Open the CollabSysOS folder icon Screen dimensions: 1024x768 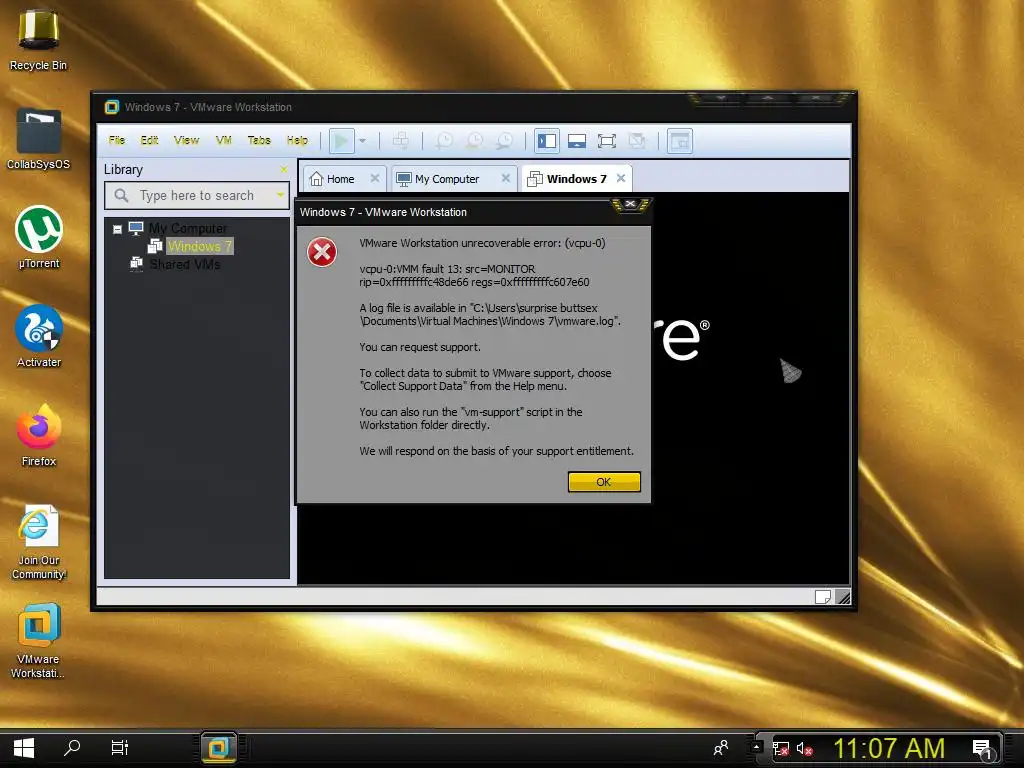tap(39, 138)
